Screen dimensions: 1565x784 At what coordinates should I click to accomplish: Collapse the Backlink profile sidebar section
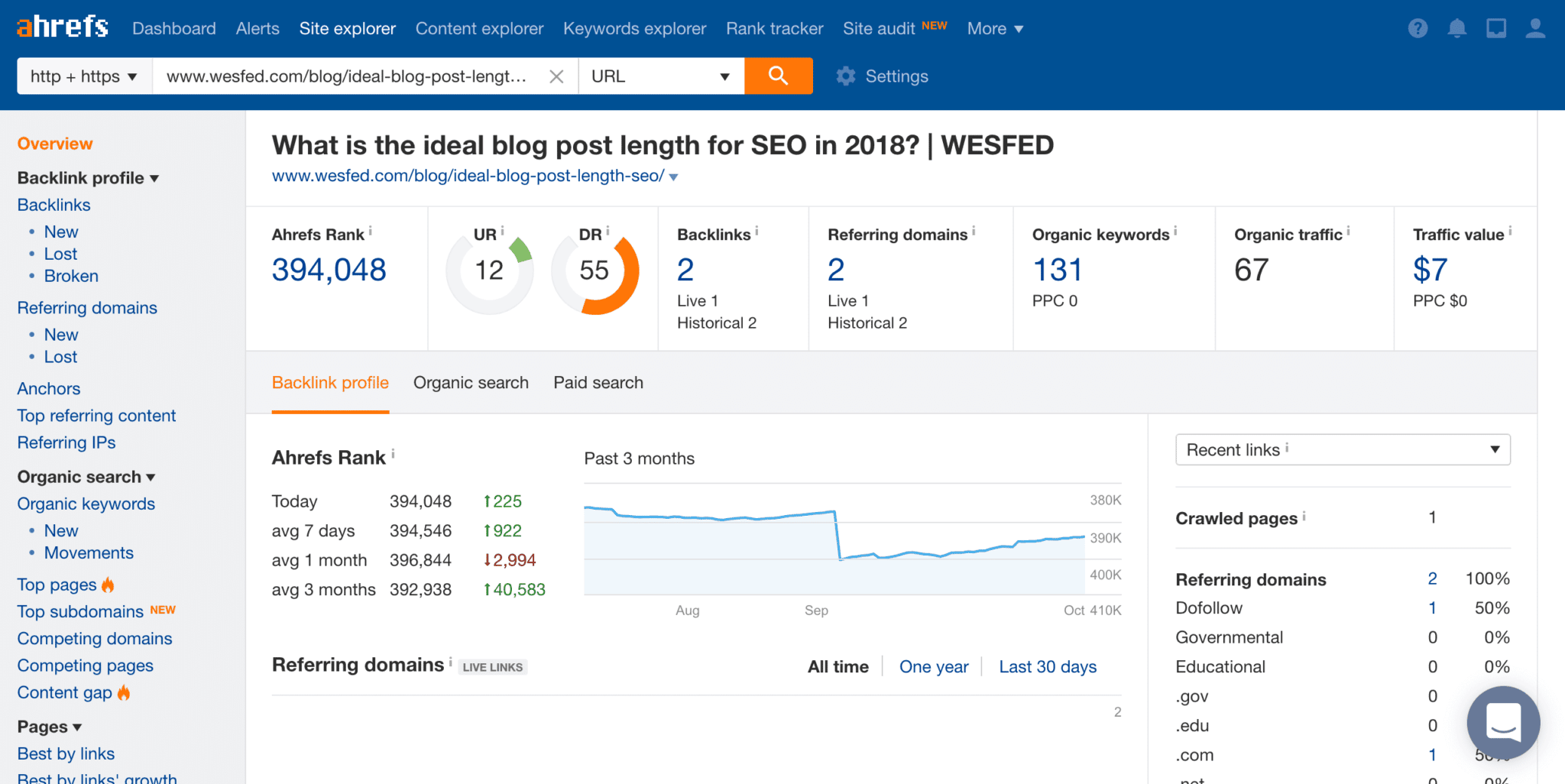click(88, 177)
